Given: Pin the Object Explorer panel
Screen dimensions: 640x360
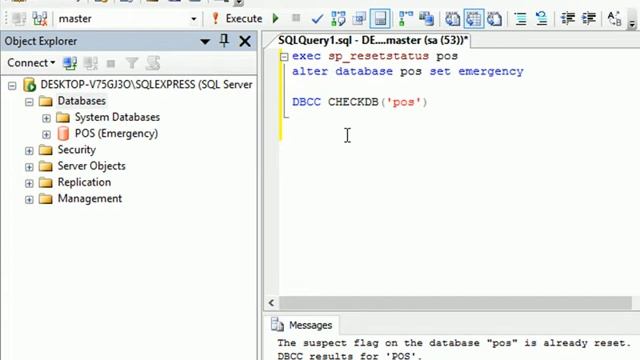Looking at the screenshot, I should click(224, 41).
